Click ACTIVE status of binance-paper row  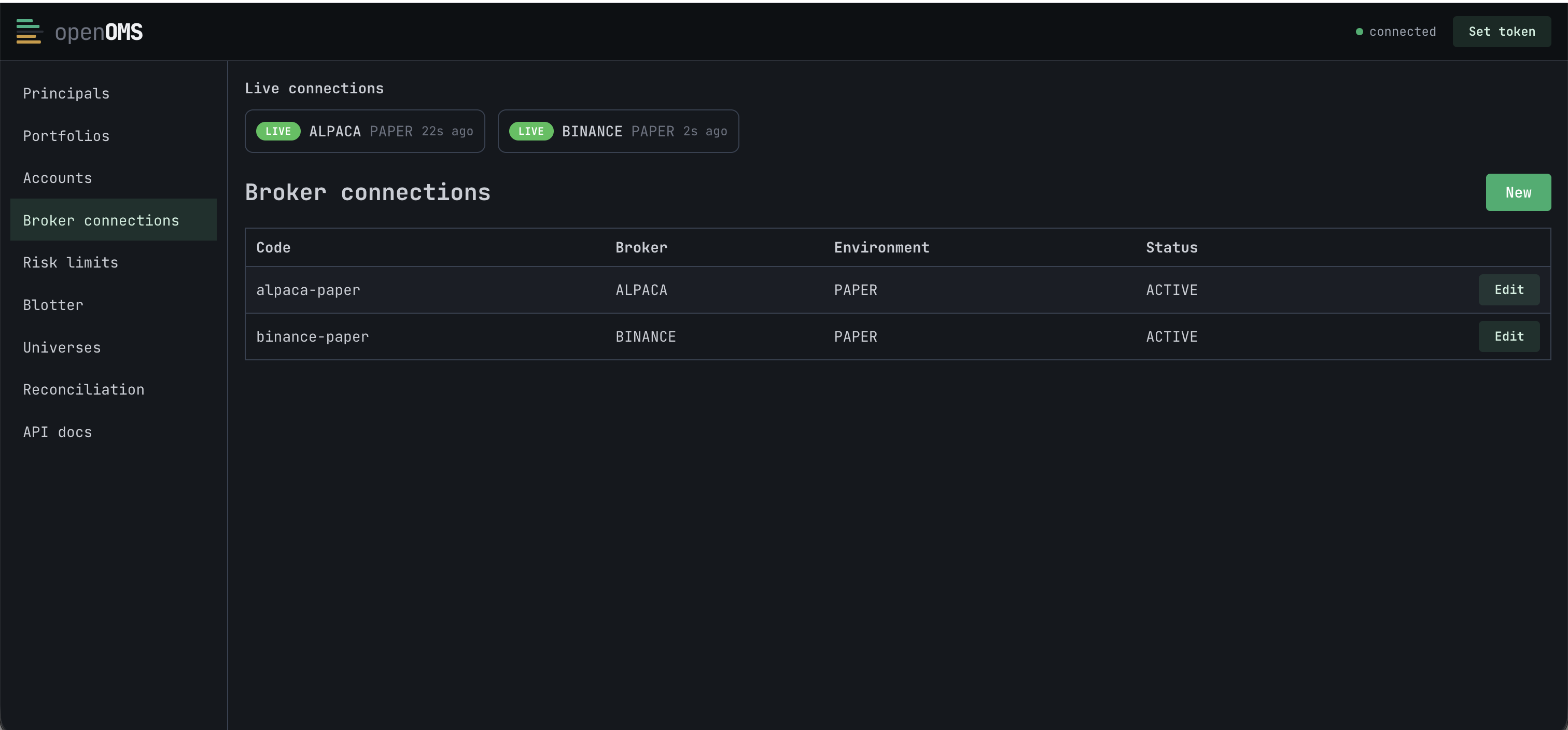tap(1171, 336)
